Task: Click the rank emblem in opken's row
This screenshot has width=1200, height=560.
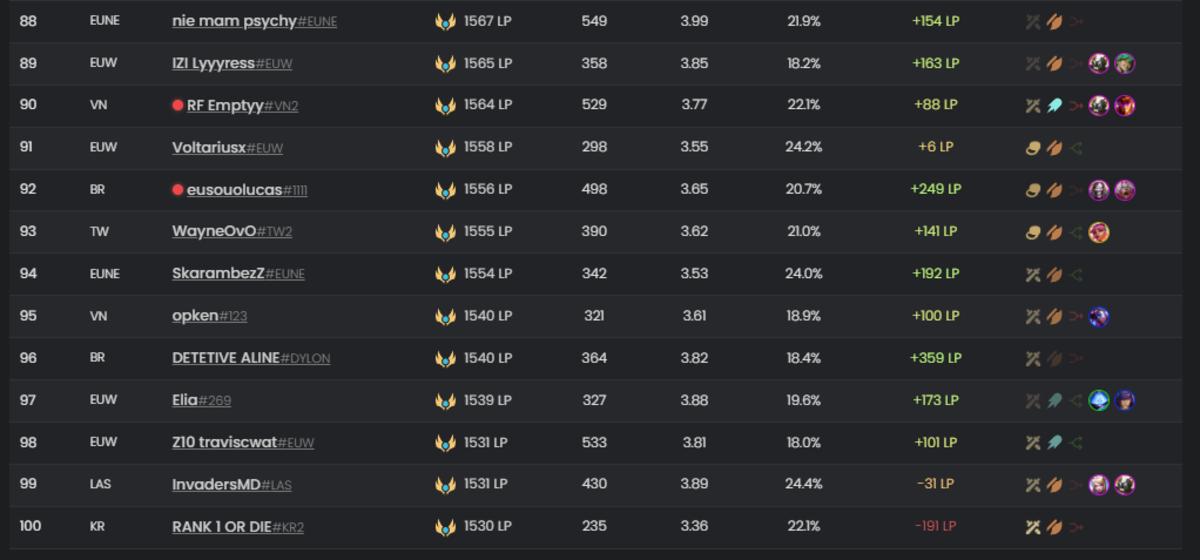Action: (x=445, y=316)
